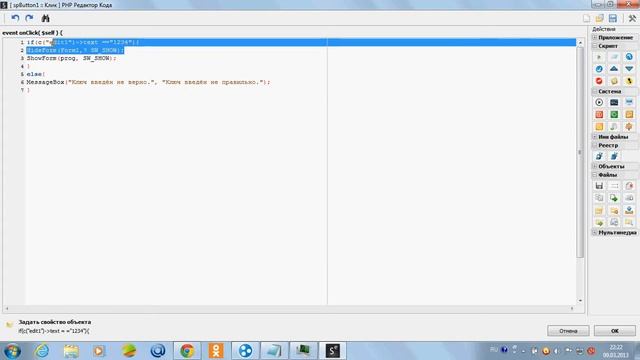Collapse the Файлы actions section
Image resolution: width=640 pixels, height=360 pixels.
point(595,175)
